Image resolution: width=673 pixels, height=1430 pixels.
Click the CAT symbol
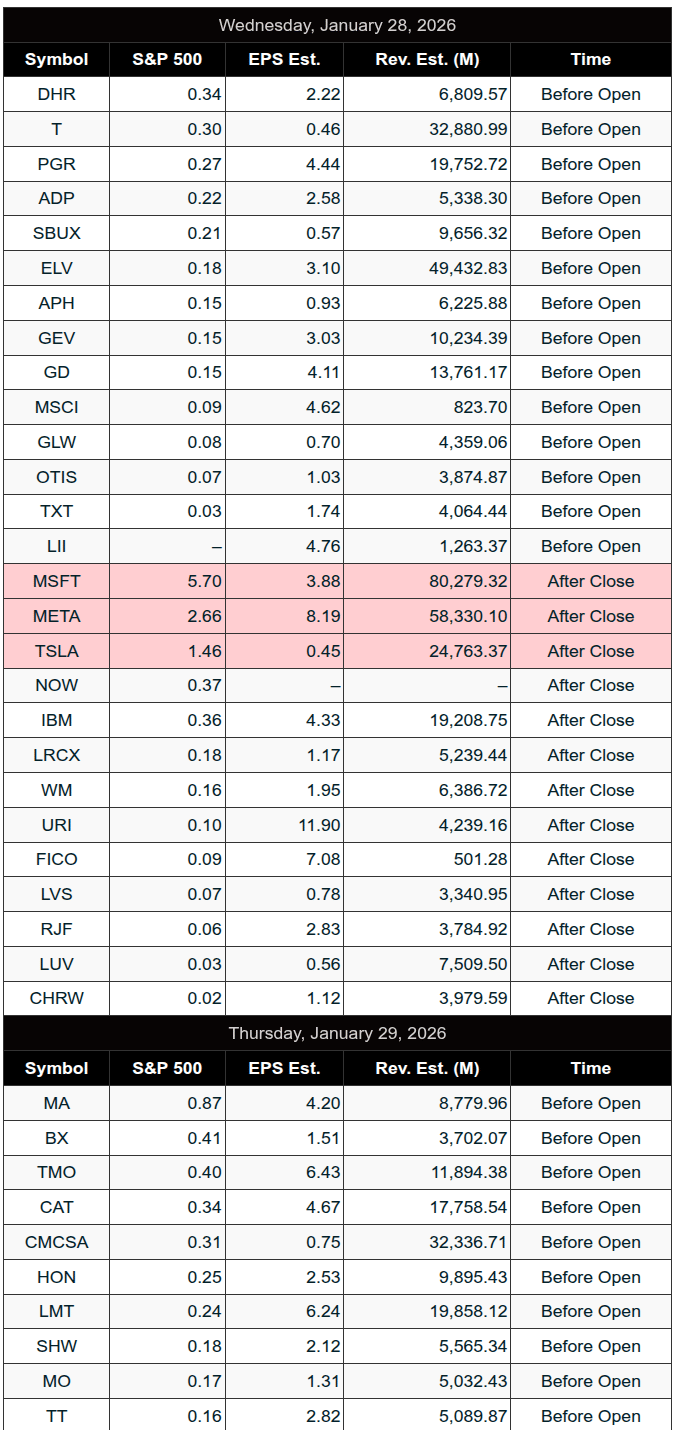click(56, 1207)
